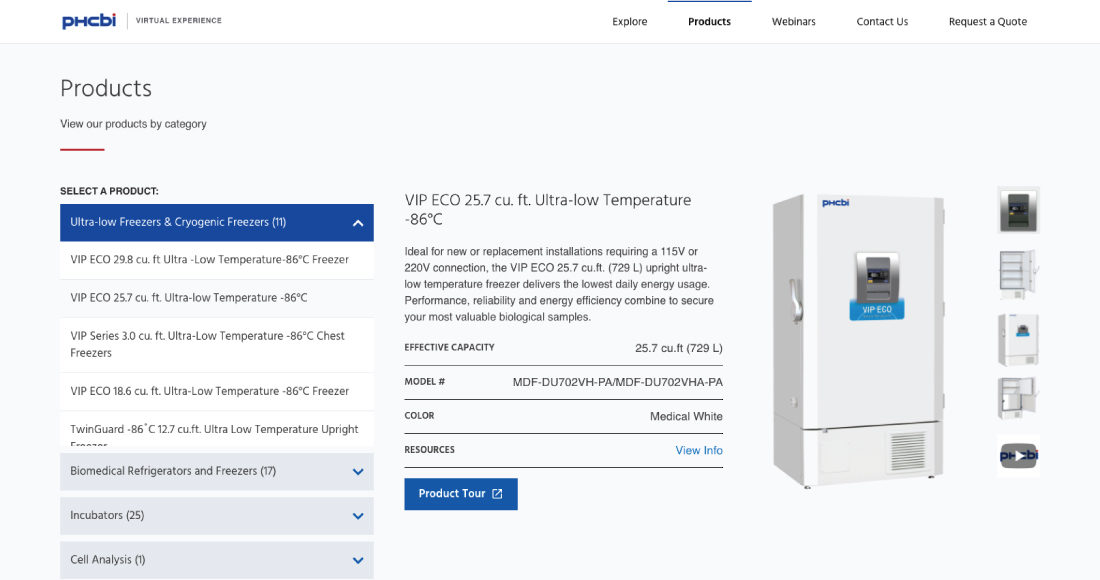1100x580 pixels.
Task: Play the PHCbi video thumbnail
Action: [x=1018, y=456]
